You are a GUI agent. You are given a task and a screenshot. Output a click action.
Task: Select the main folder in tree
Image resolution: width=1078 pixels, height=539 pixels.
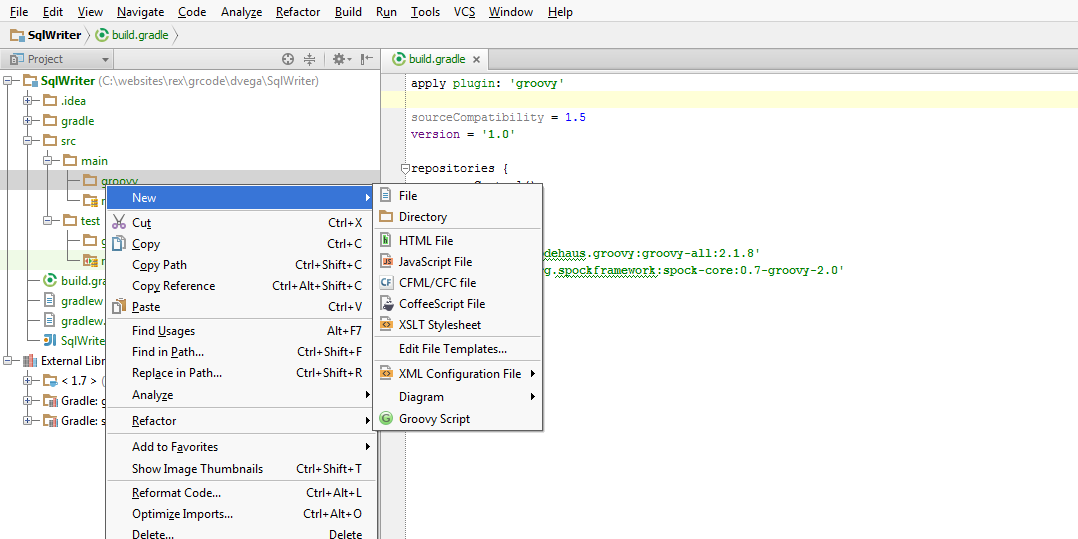click(94, 161)
